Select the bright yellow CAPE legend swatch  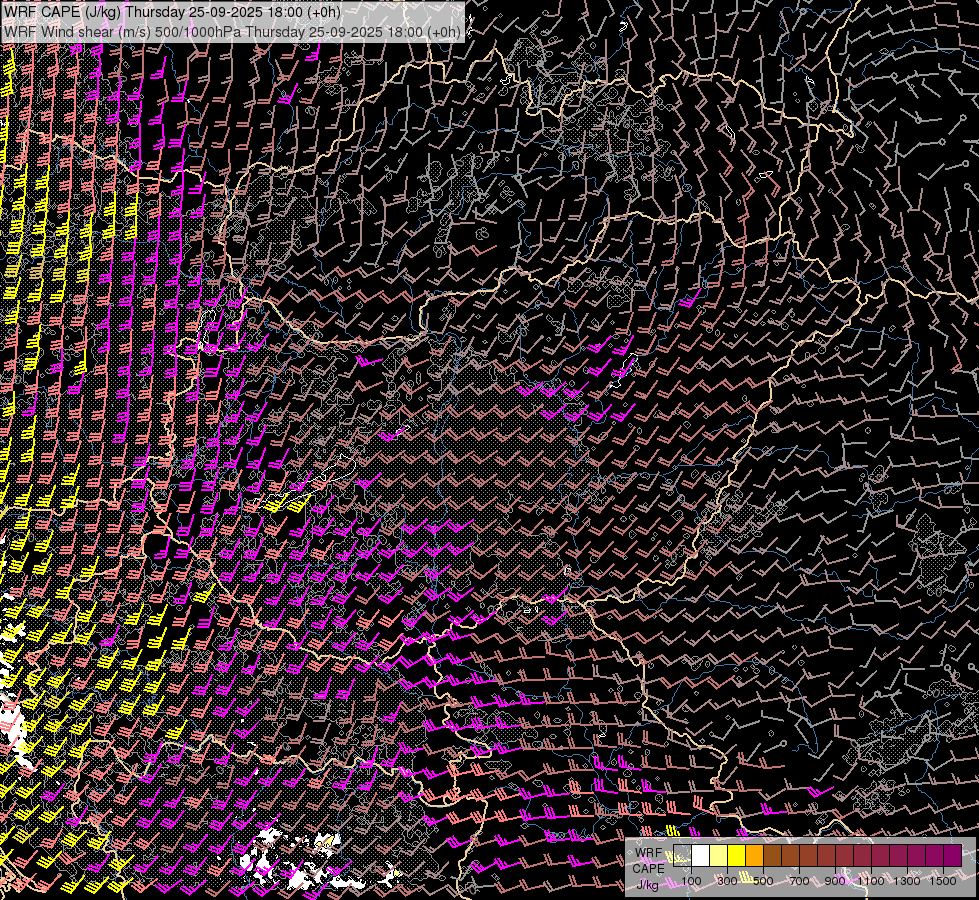point(737,855)
